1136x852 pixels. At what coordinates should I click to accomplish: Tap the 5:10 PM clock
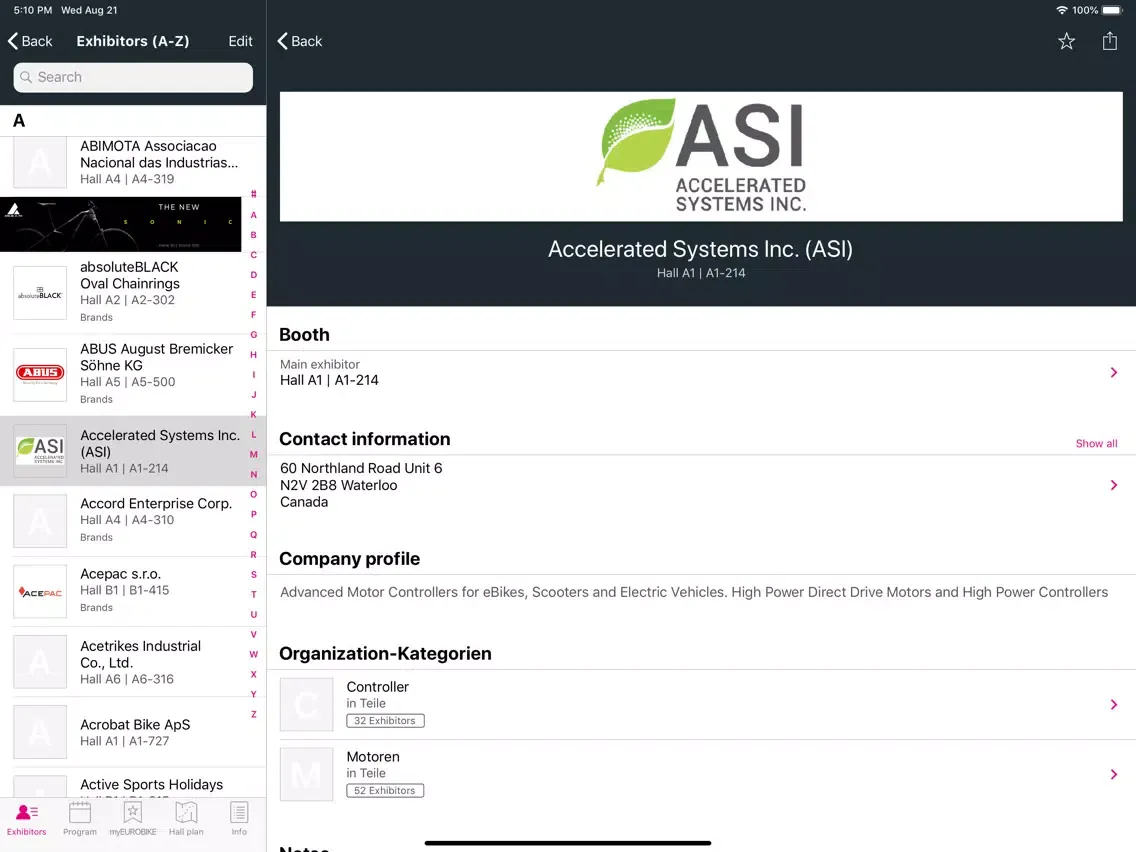(x=33, y=10)
